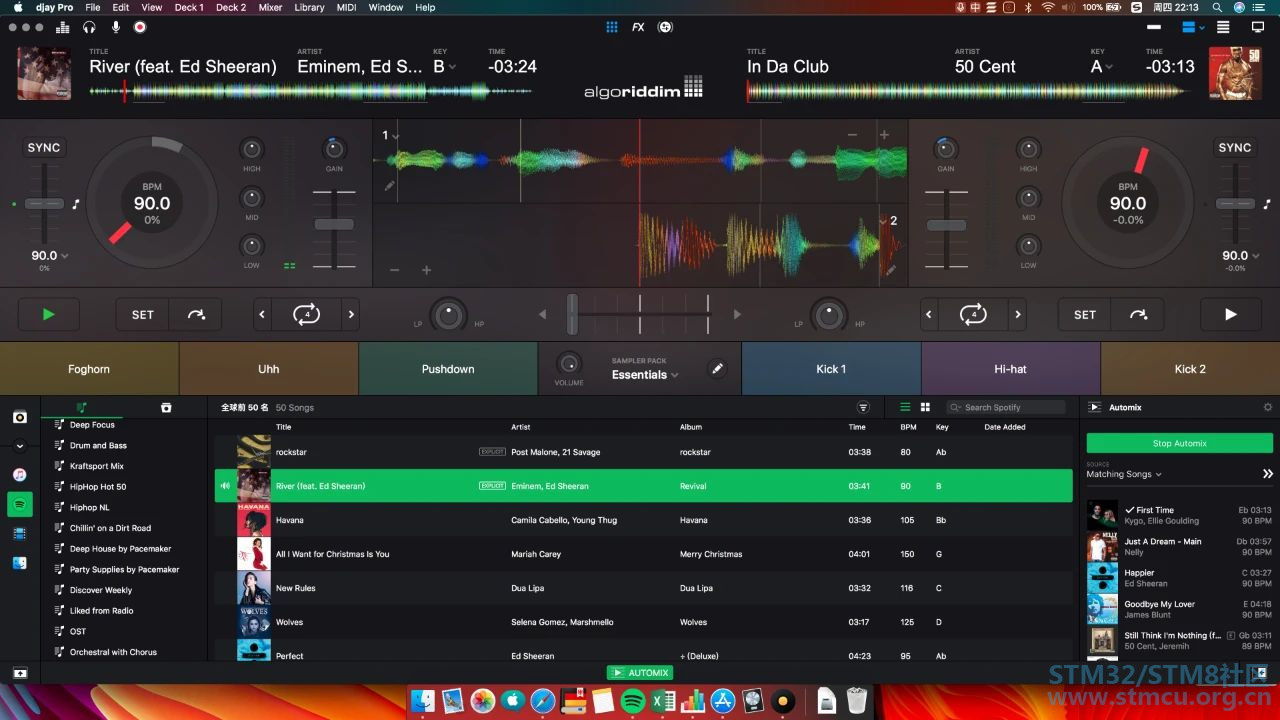This screenshot has width=1280, height=720.
Task: Trigger the Hi-hat sample pad
Action: click(1010, 369)
